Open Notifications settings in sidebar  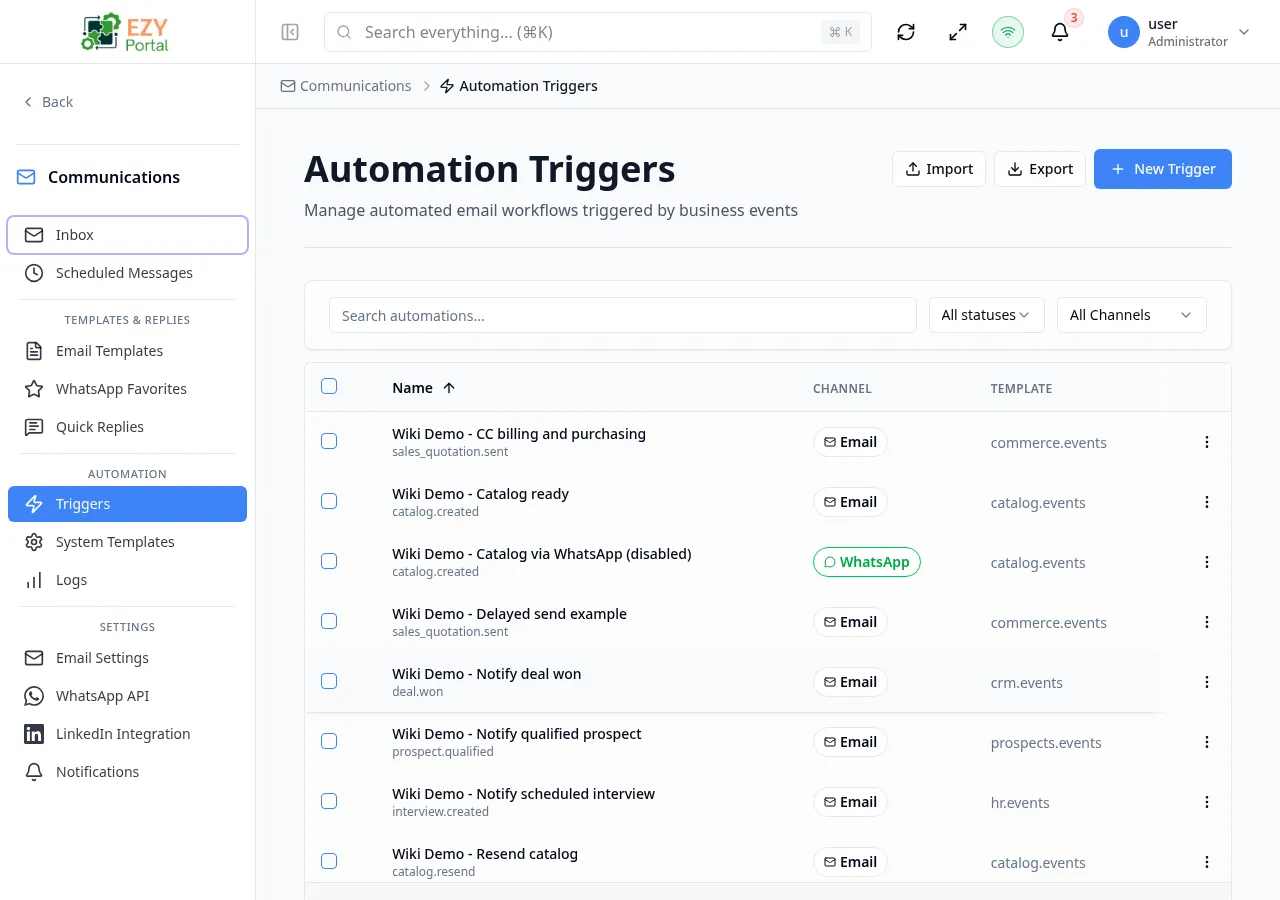[x=127, y=772]
